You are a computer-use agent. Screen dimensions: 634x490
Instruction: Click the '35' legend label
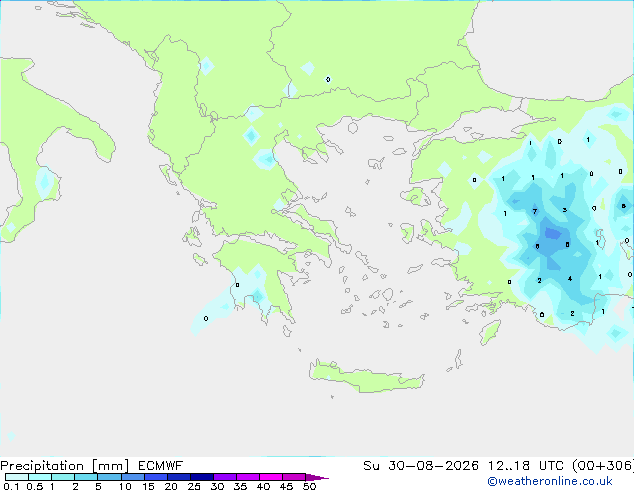click(240, 486)
